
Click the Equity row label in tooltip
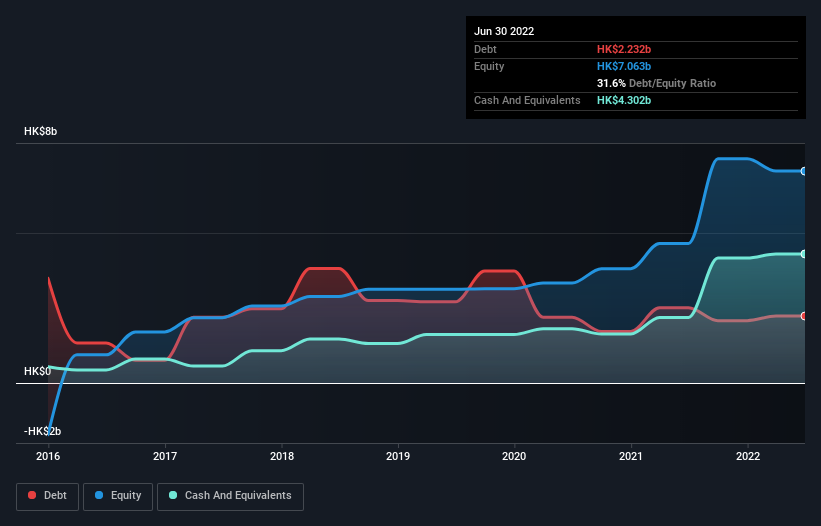click(x=489, y=66)
